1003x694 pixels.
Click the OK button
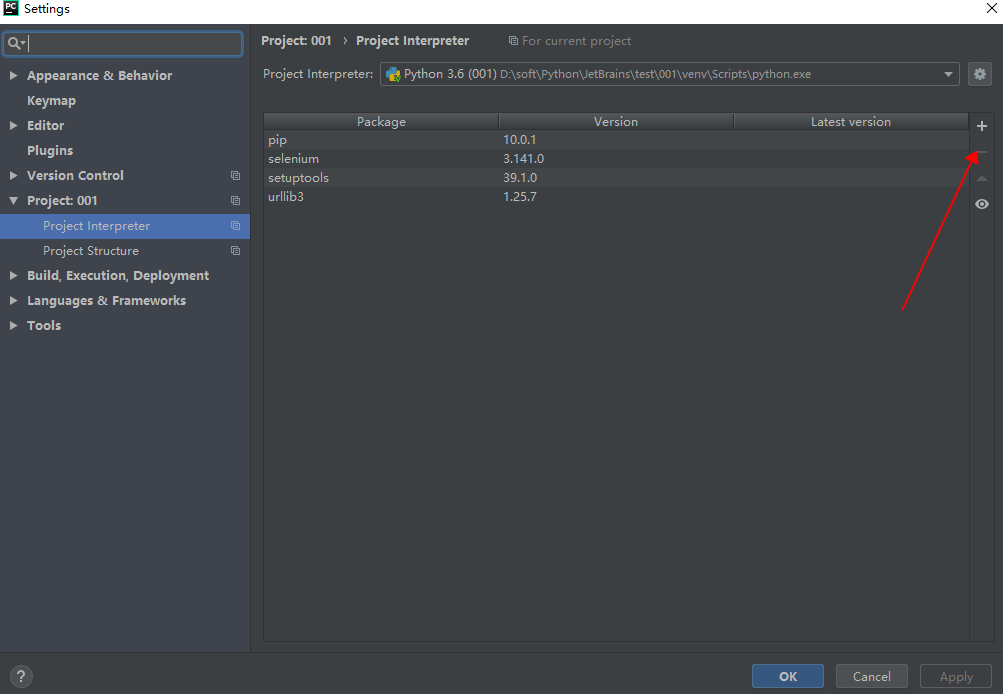788,676
